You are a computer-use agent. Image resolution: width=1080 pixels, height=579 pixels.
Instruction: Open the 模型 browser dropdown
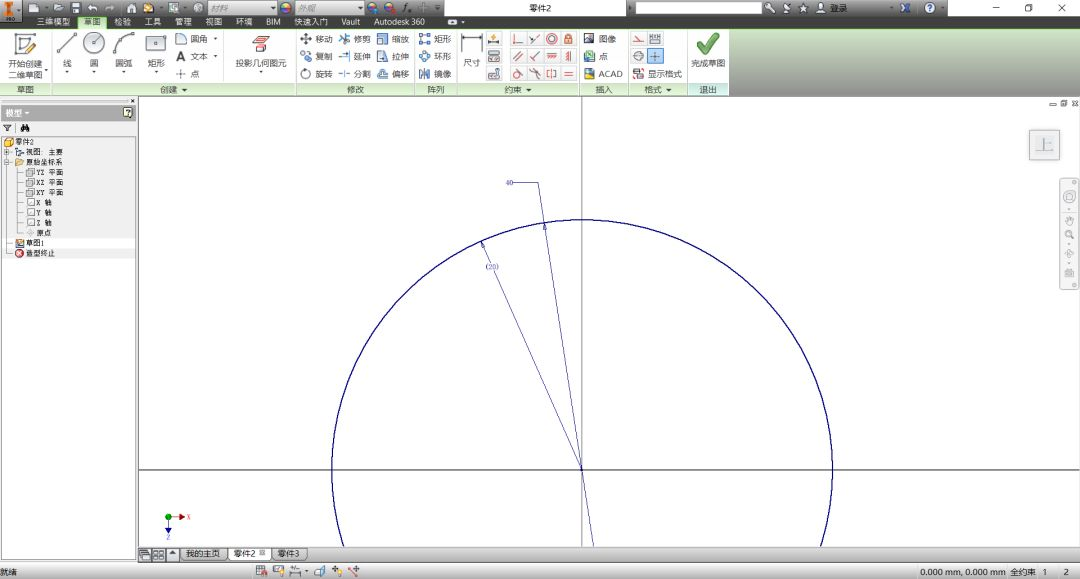coord(17,113)
